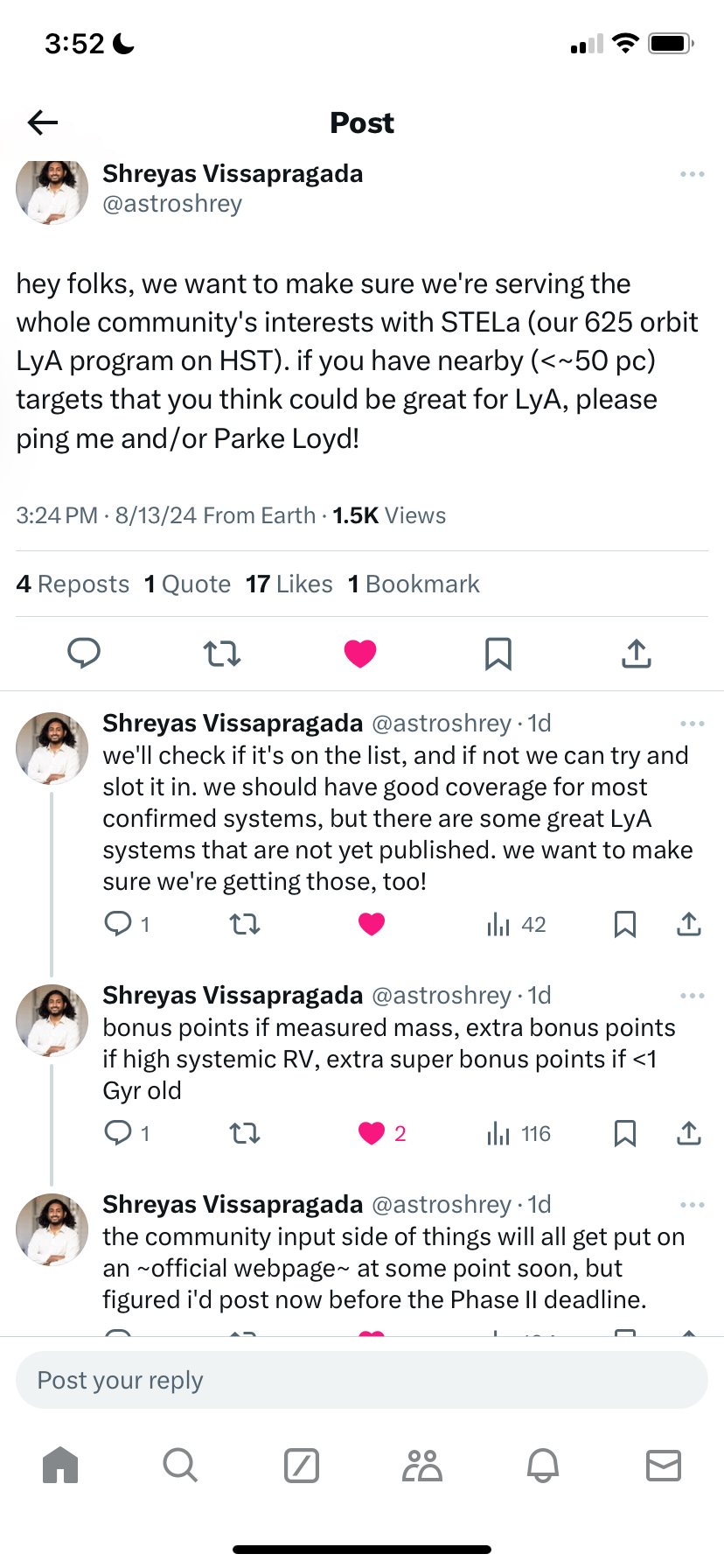This screenshot has height=1568, width=724.
Task: View the 4 Reposts list
Action: (x=73, y=584)
